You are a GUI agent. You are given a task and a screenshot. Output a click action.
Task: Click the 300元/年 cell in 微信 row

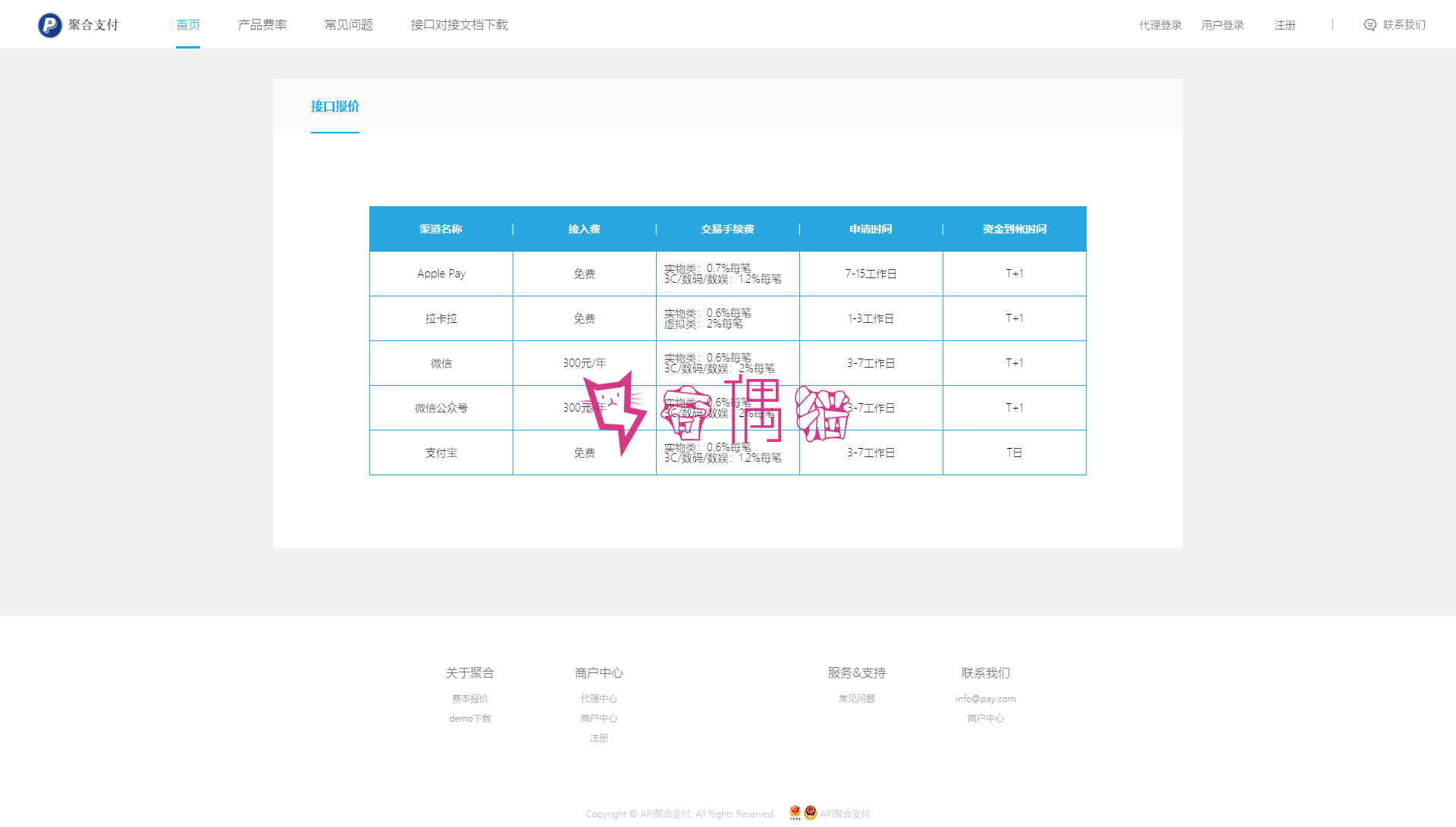pyautogui.click(x=585, y=363)
